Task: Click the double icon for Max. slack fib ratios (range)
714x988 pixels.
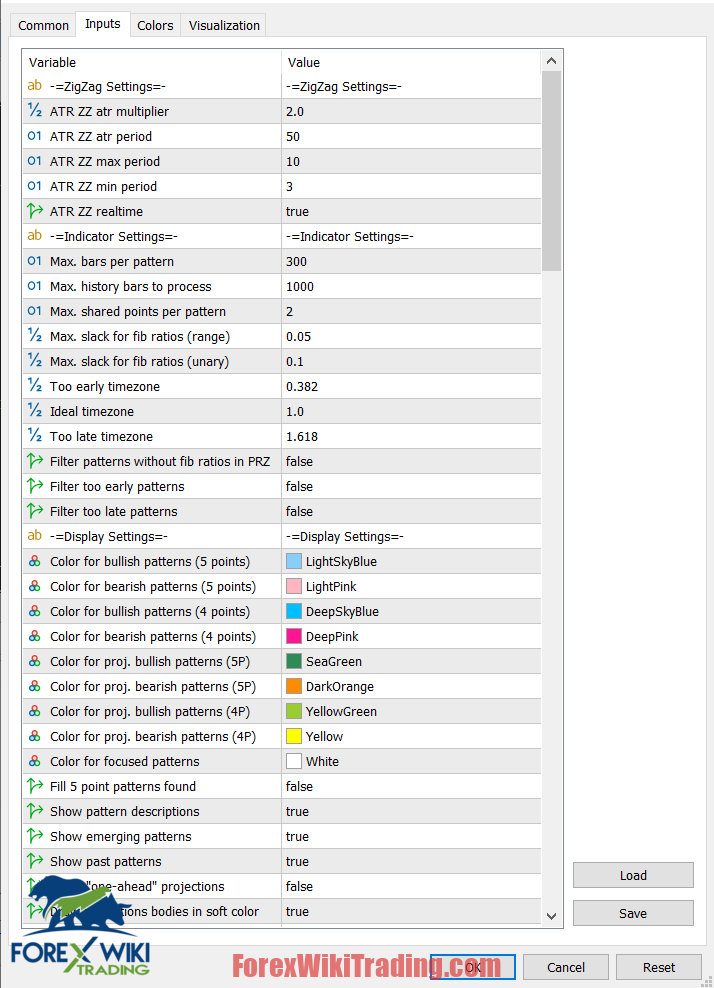Action: pos(35,335)
